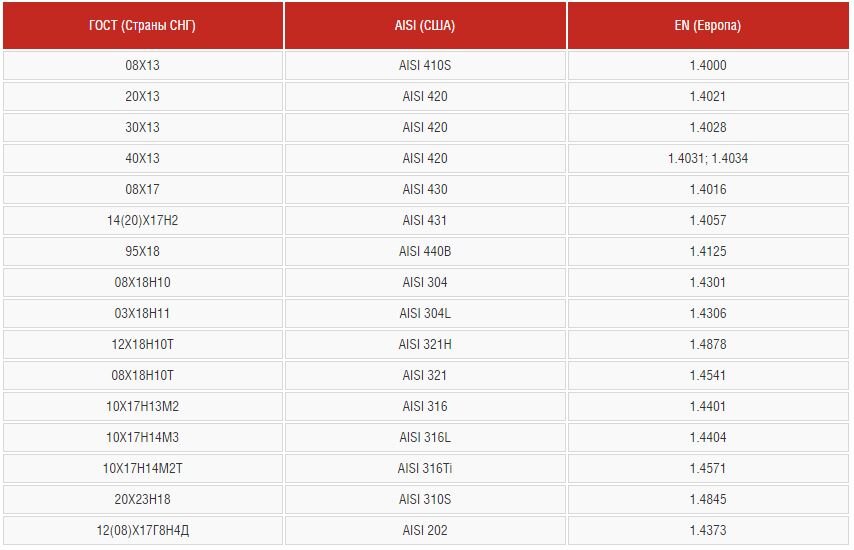Select the 08Х13 cell
The width and height of the screenshot is (854, 550).
click(x=143, y=65)
